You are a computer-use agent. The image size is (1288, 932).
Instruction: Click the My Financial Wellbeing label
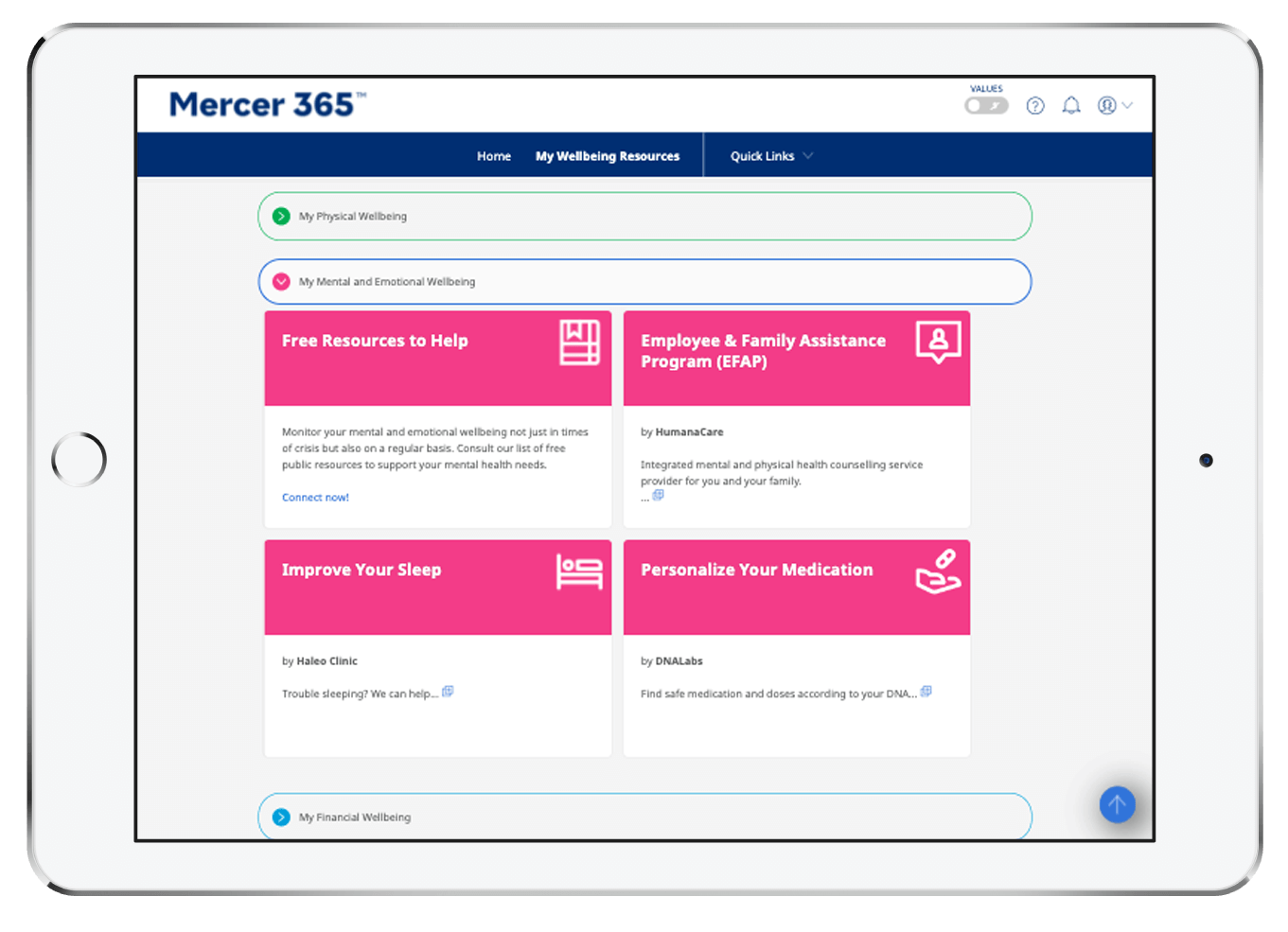(355, 818)
